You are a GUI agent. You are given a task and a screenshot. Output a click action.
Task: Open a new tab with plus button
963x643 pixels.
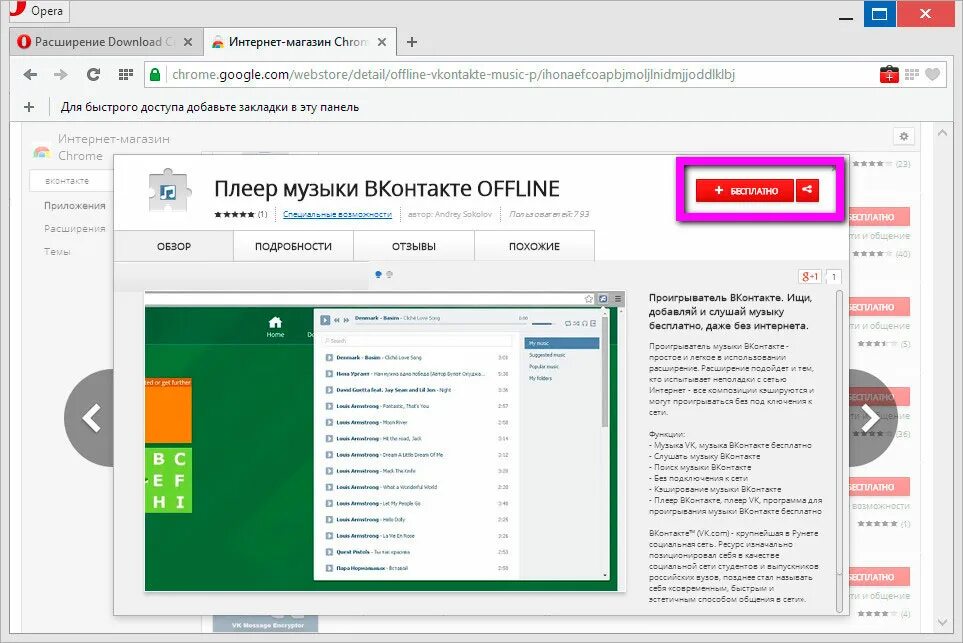point(411,42)
